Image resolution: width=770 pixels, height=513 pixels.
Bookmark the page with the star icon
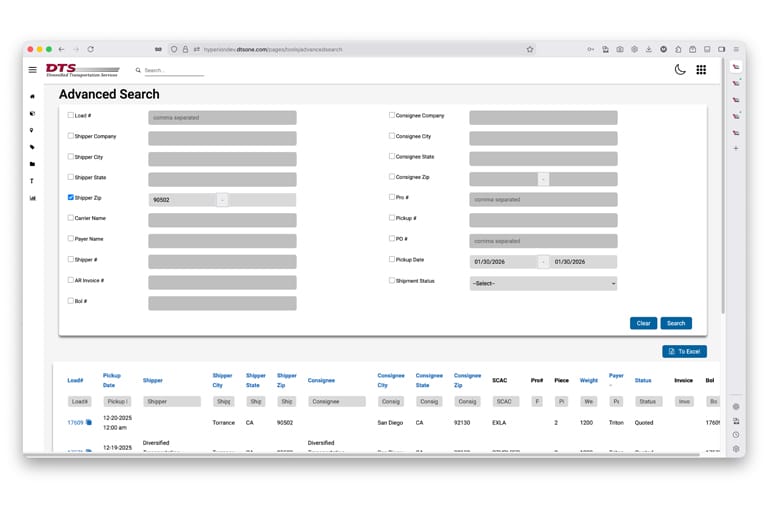(530, 49)
